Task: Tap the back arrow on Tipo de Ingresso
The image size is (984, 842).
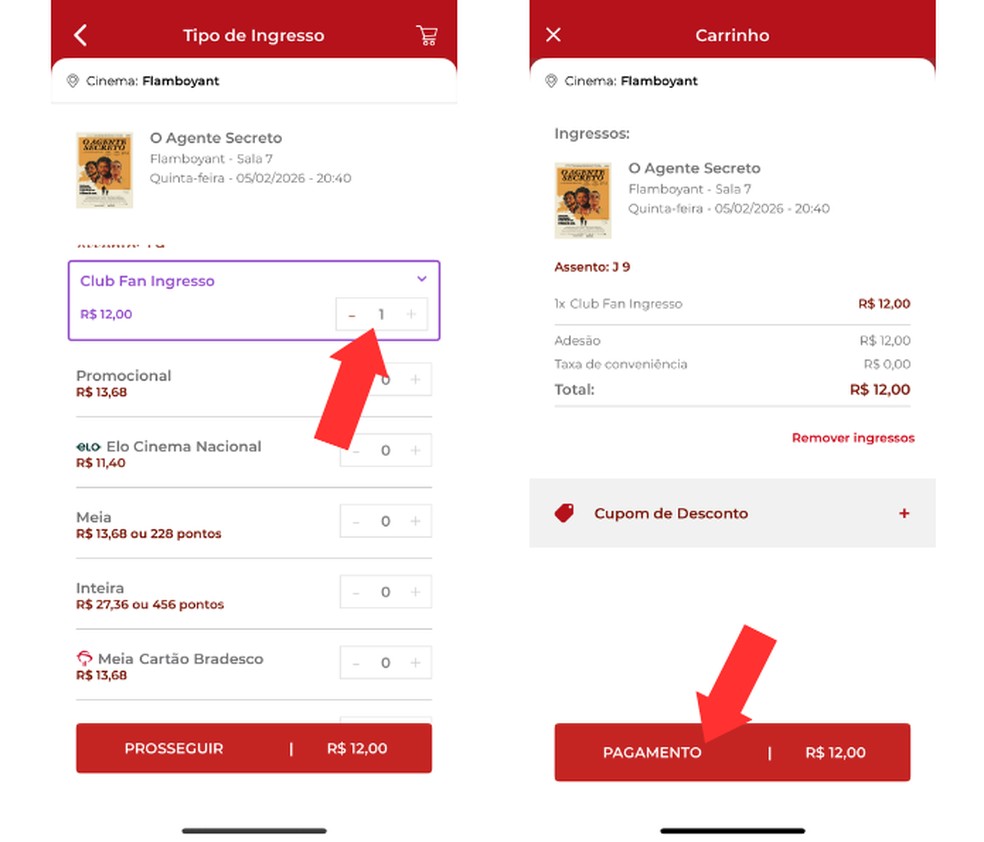Action: tap(80, 35)
